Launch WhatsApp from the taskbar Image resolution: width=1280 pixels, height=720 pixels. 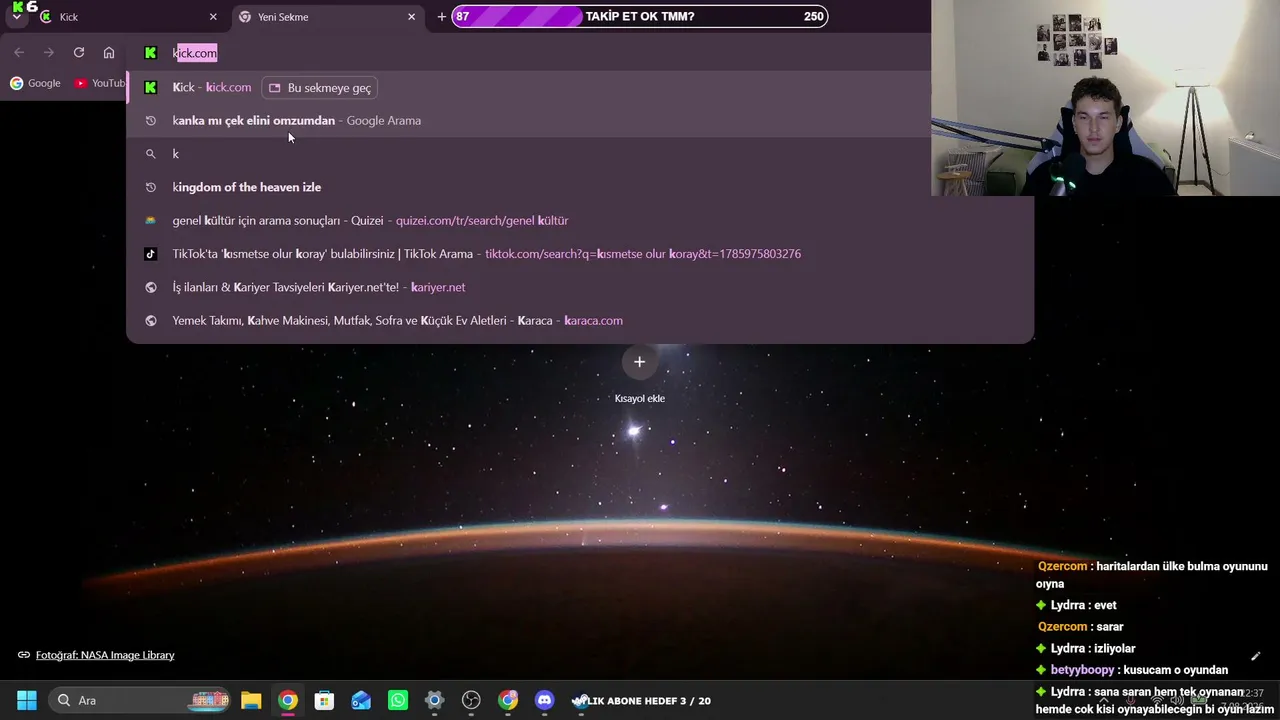click(398, 700)
